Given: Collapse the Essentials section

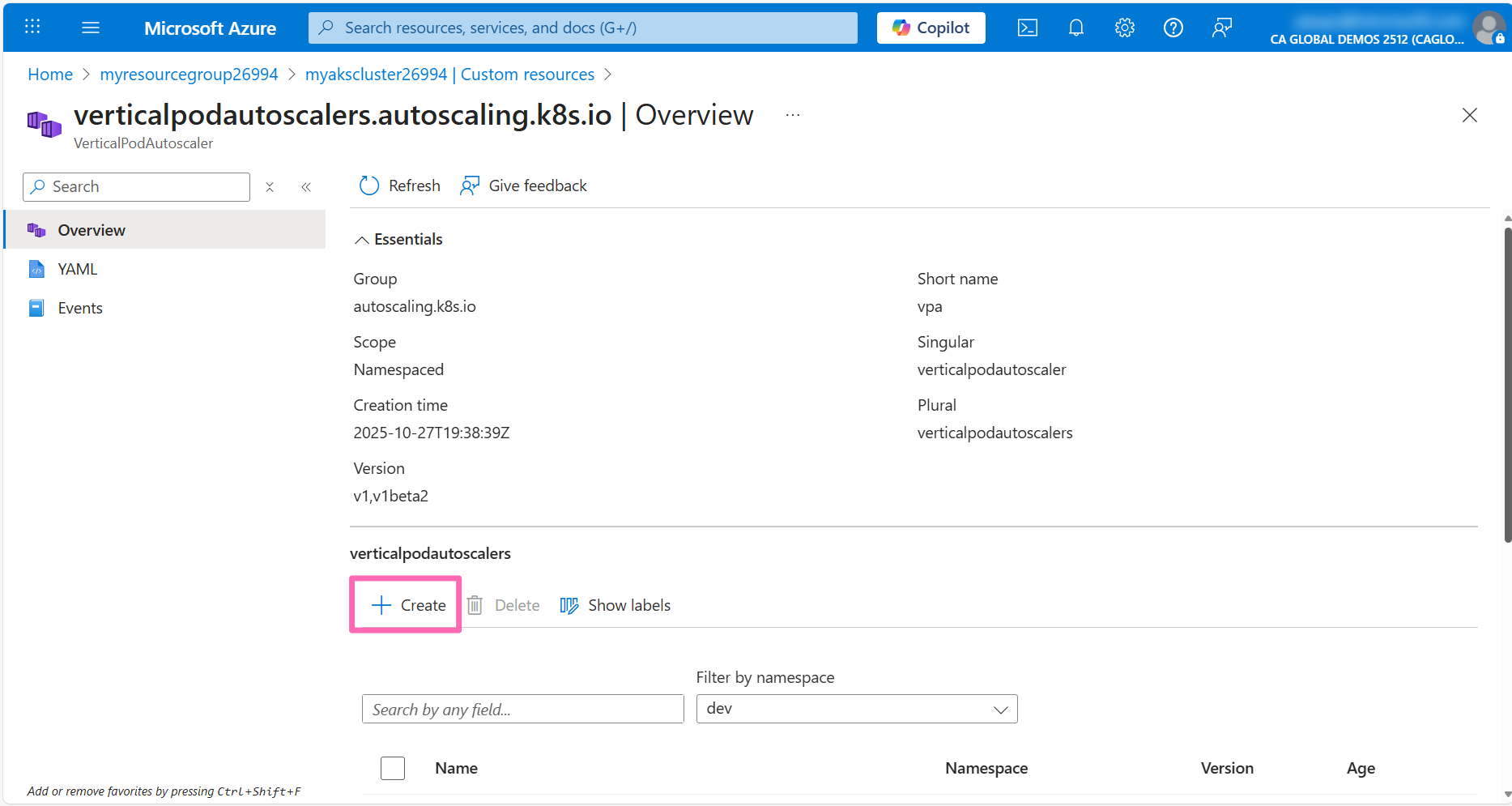Looking at the screenshot, I should (362, 239).
